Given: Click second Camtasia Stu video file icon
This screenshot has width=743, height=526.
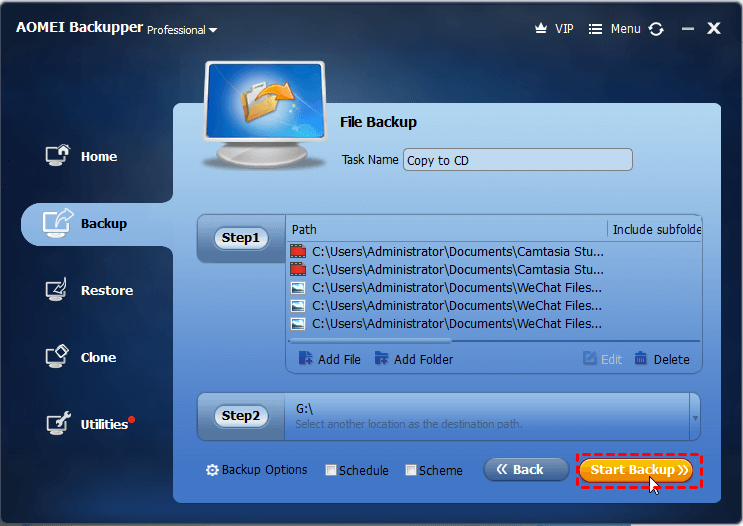Looking at the screenshot, I should (298, 269).
